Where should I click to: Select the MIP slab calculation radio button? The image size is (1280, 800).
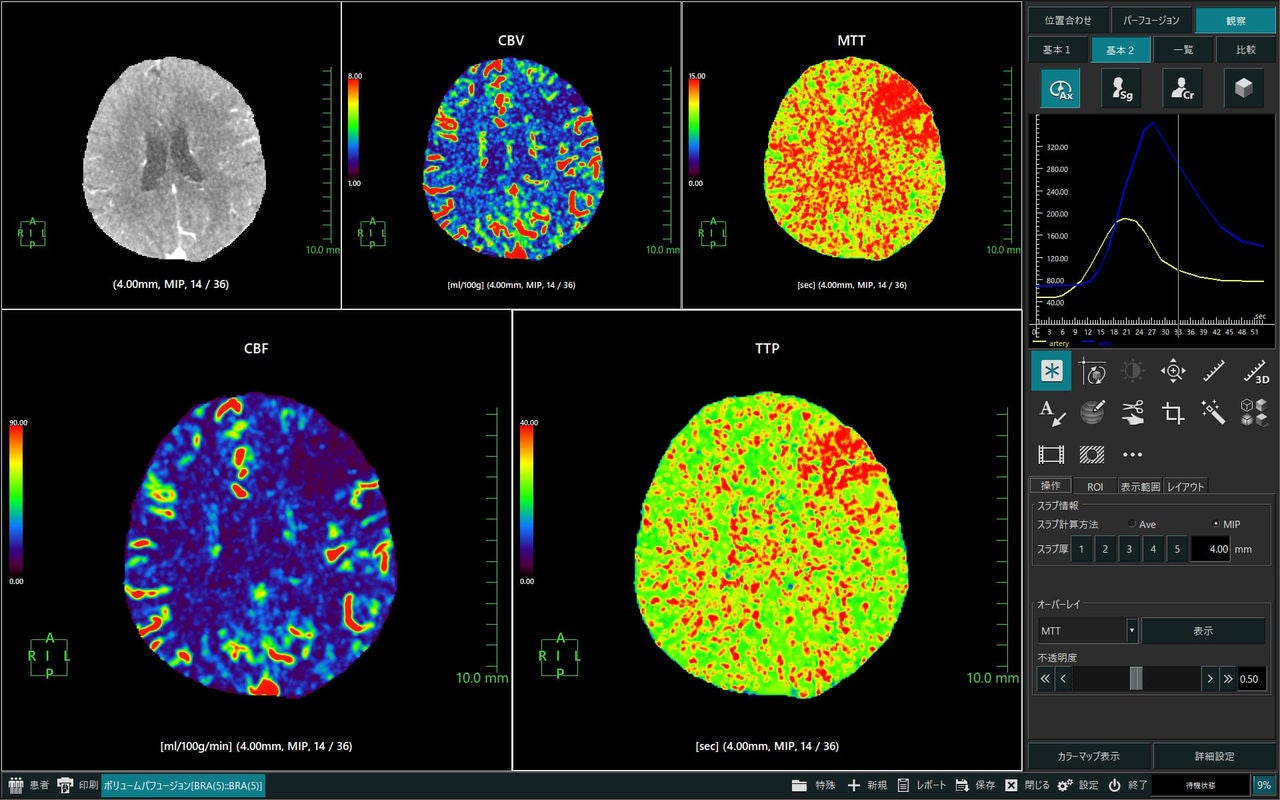coord(1216,524)
